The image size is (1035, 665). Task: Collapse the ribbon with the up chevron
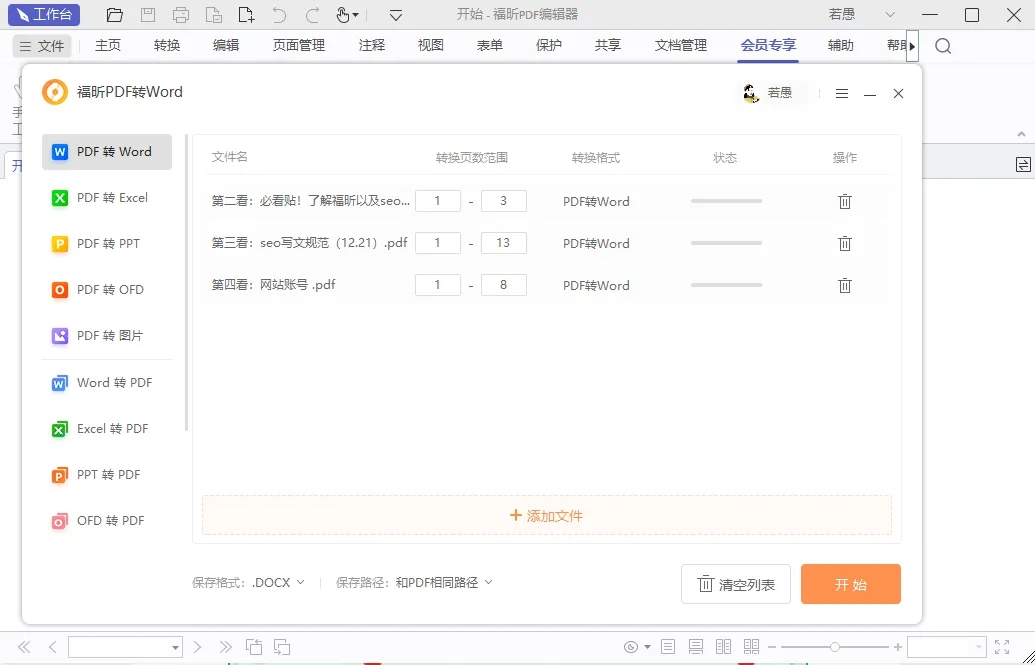(x=1022, y=134)
